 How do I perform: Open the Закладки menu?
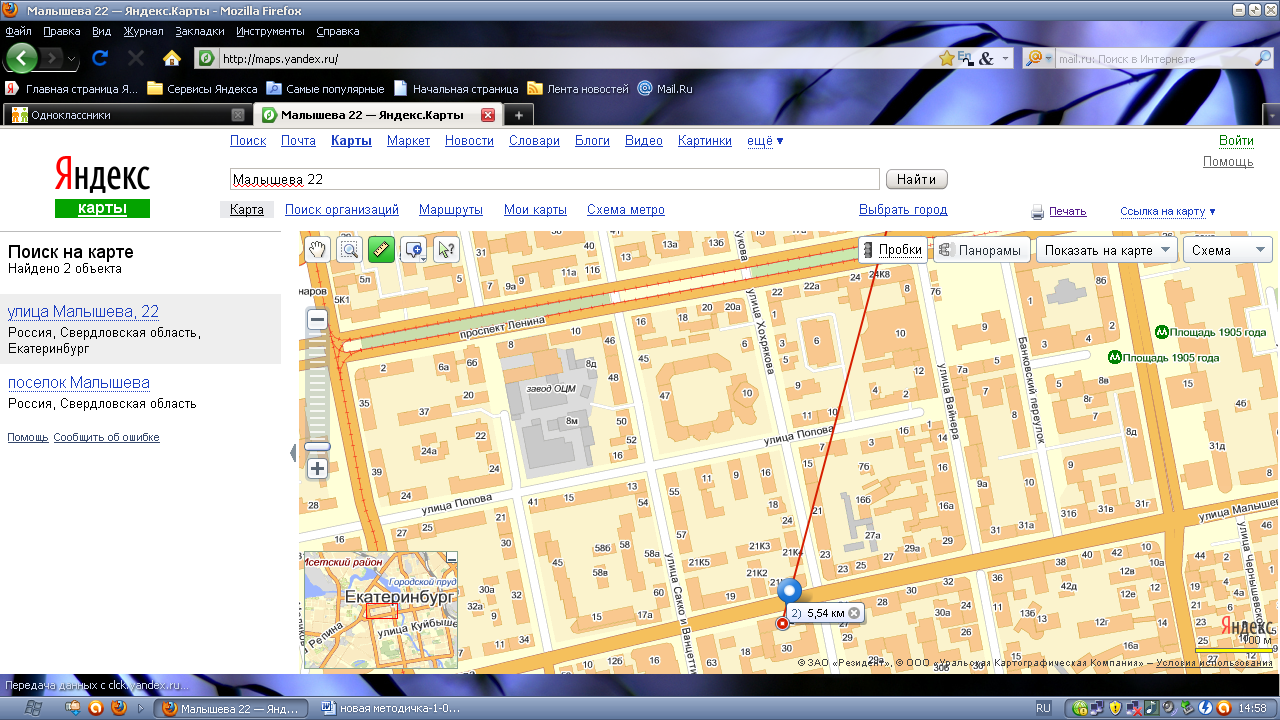point(200,31)
